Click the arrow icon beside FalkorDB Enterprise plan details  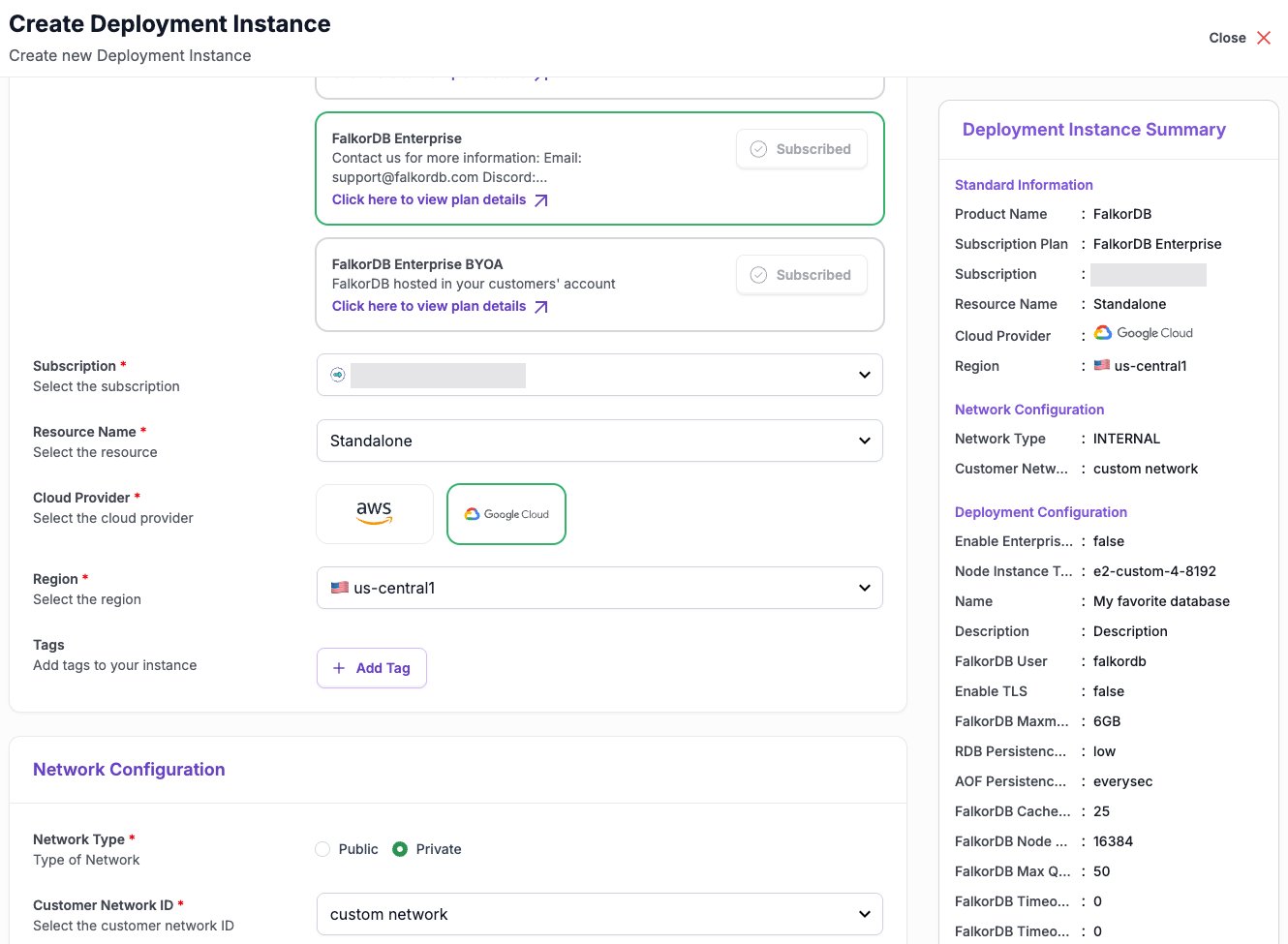point(541,200)
